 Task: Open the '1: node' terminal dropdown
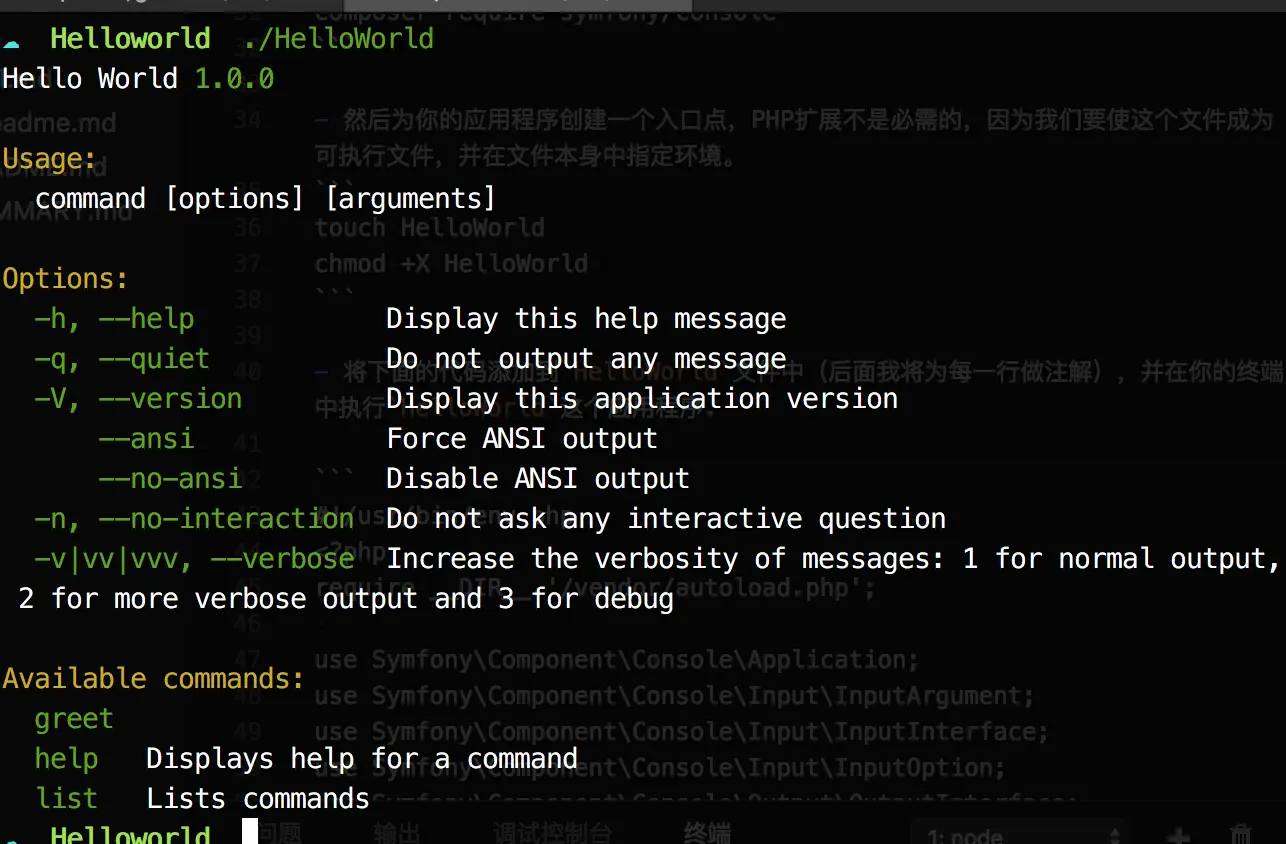coord(1020,835)
